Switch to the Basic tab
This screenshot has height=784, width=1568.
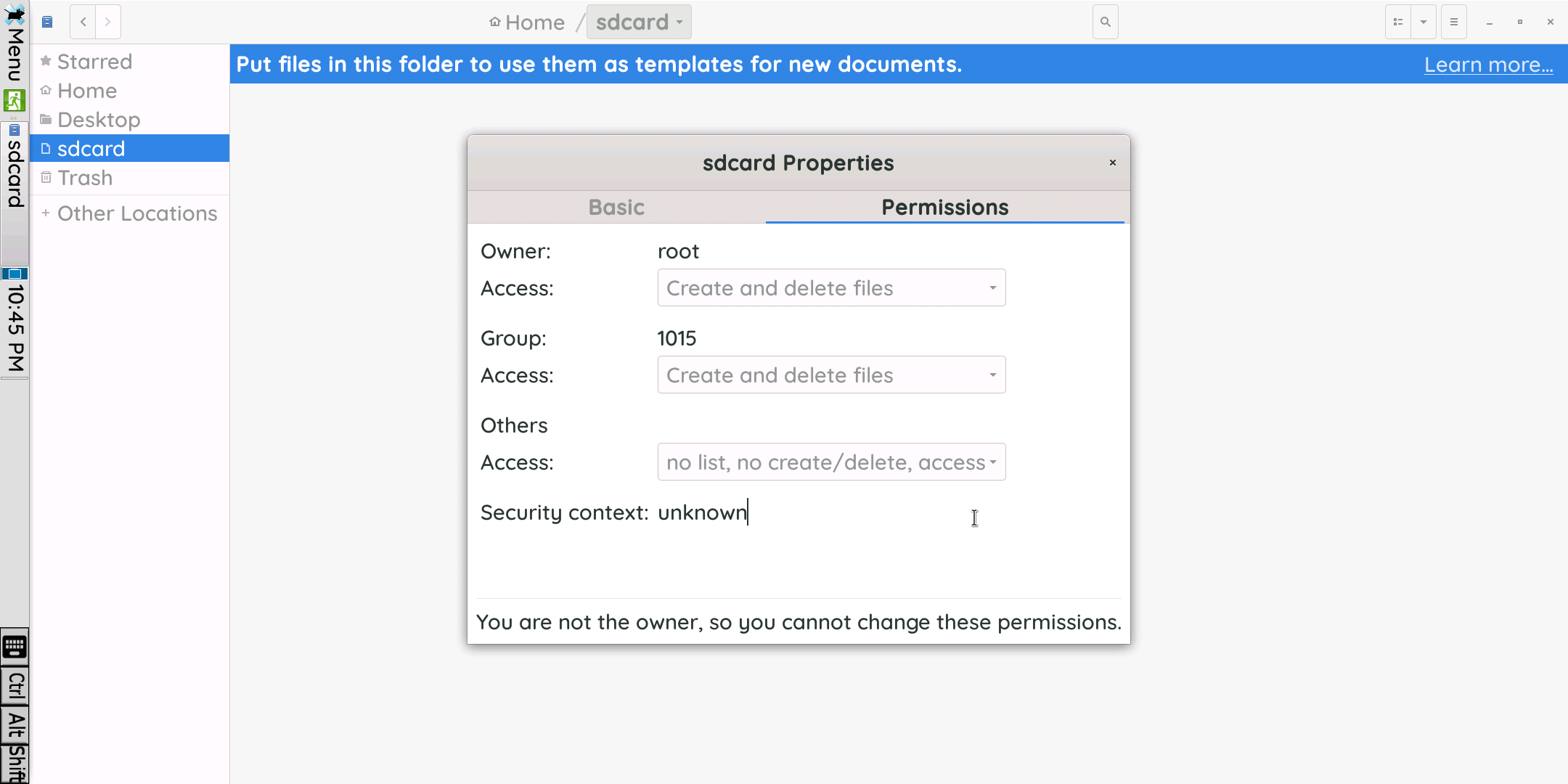[x=616, y=208]
